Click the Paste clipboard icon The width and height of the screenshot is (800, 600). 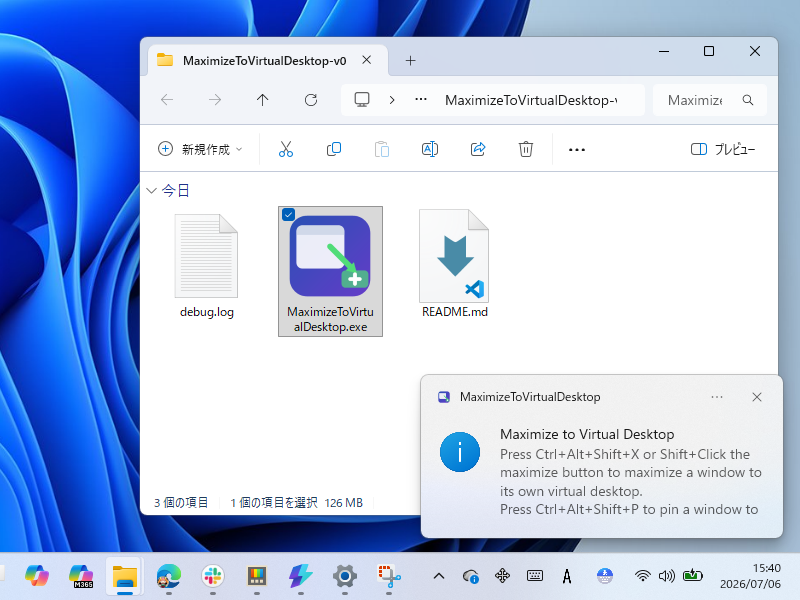tap(382, 149)
